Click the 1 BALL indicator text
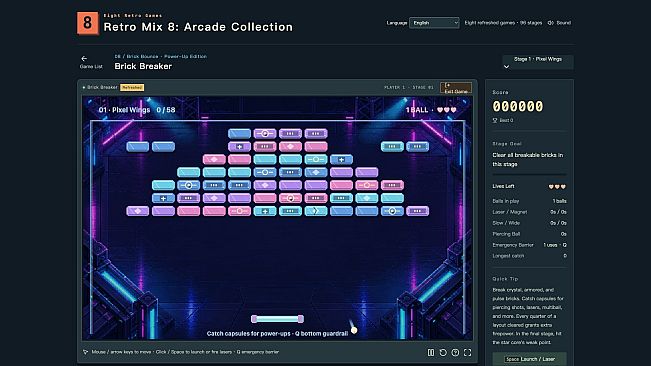Screen dimensions: 651x366 click(417, 110)
